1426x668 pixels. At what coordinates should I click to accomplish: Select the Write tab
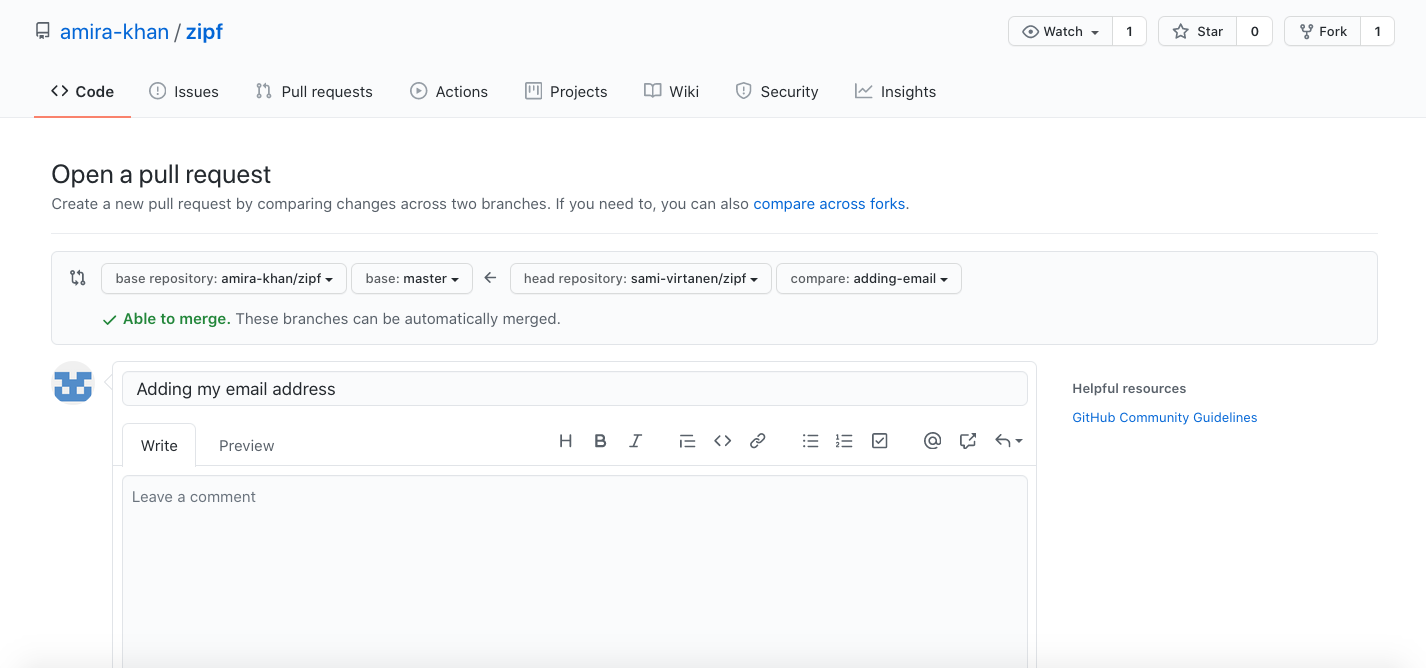159,445
